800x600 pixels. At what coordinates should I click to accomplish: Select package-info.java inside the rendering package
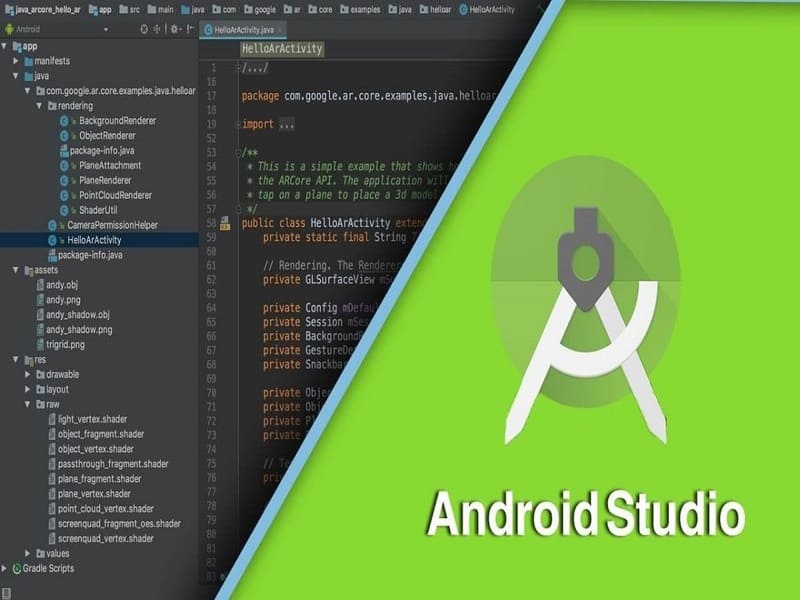pos(97,151)
